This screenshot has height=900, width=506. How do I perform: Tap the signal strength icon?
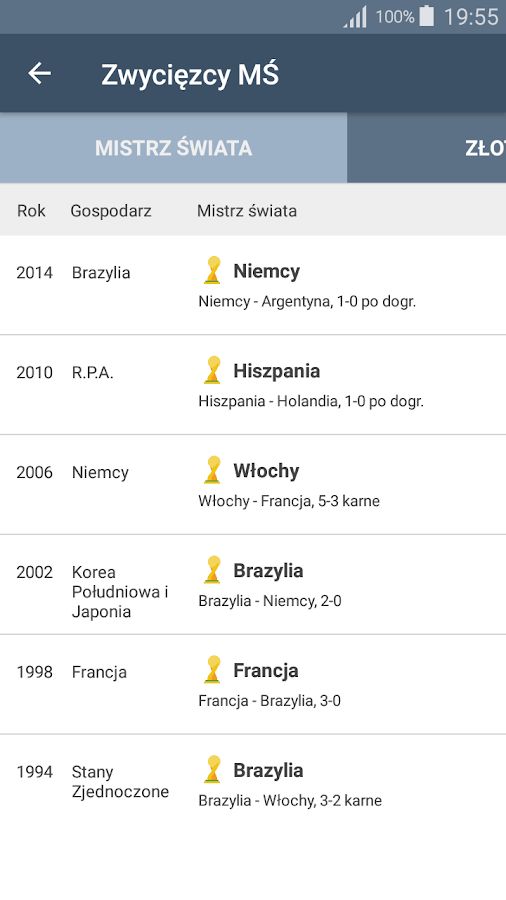(355, 17)
